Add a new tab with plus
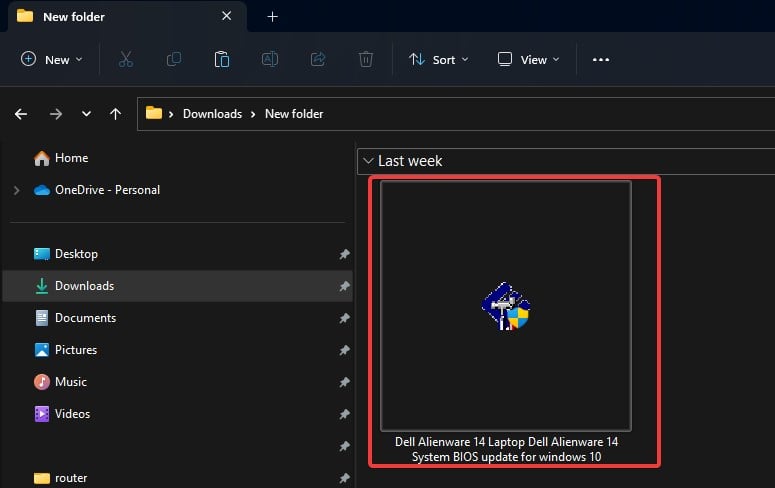This screenshot has height=488, width=775. coord(272,17)
